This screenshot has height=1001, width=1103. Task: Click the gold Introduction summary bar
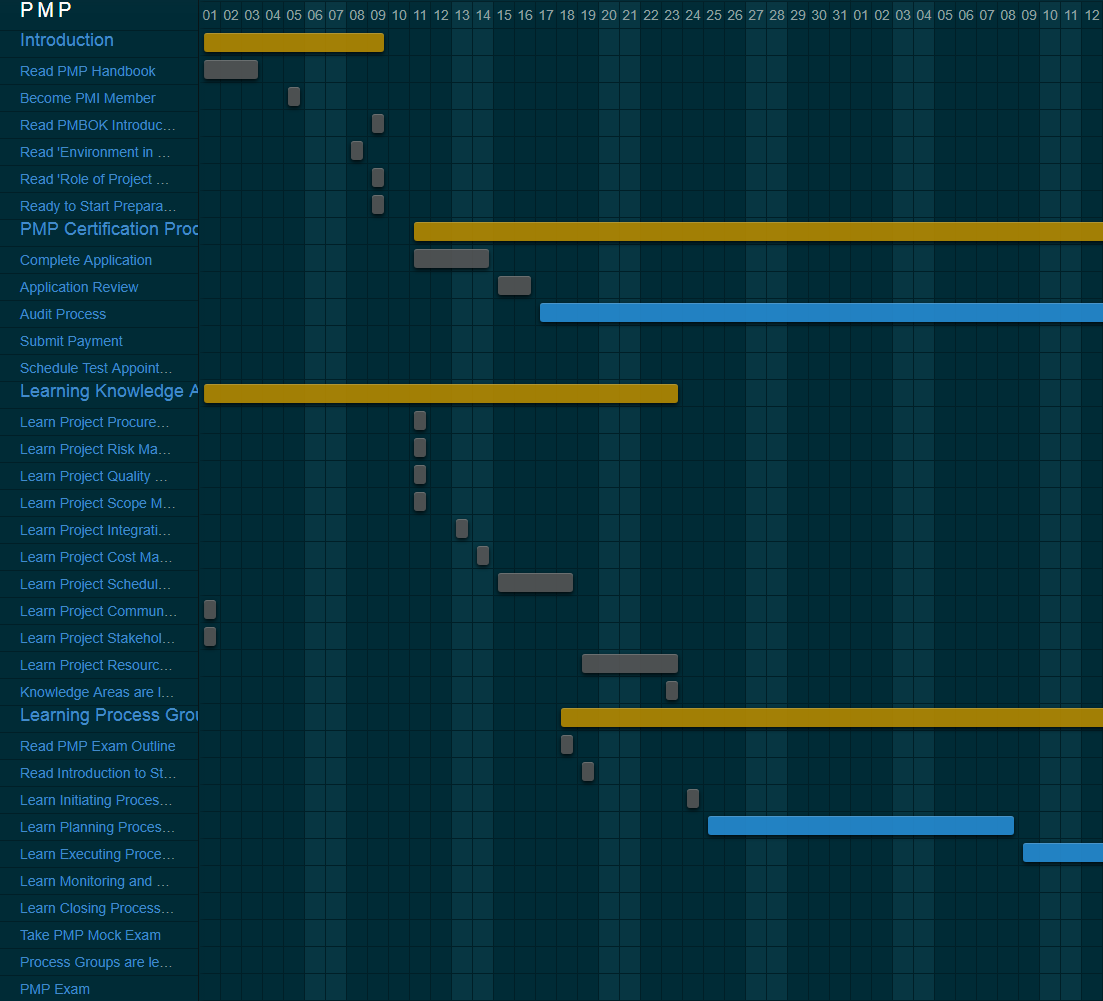pyautogui.click(x=293, y=42)
